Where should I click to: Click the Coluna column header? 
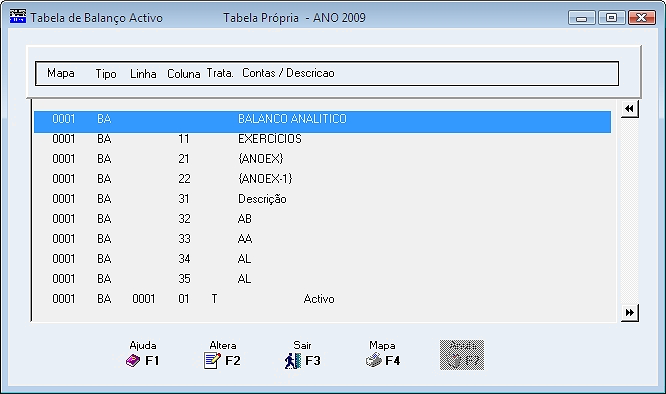pos(183,74)
